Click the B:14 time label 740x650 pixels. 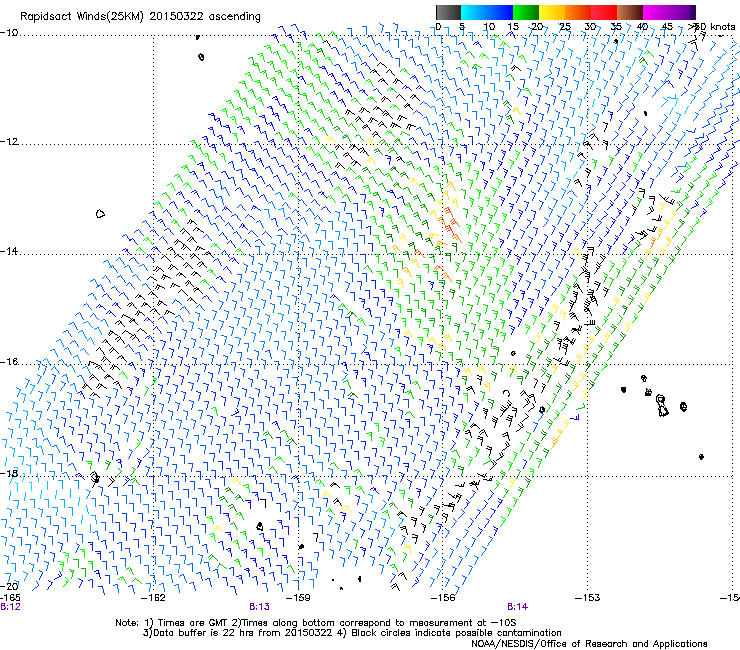(x=517, y=607)
